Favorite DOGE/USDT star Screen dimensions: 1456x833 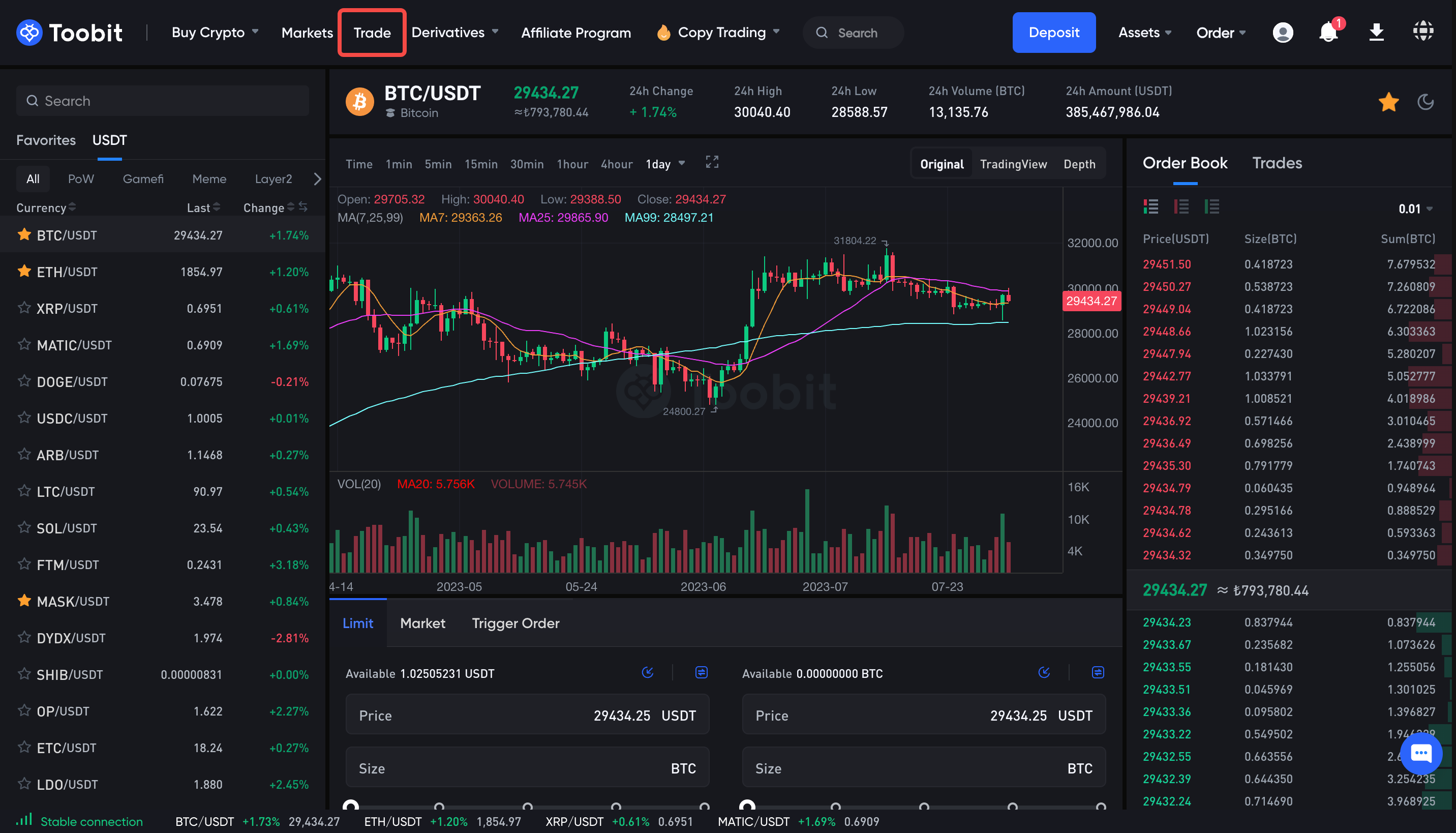click(x=24, y=381)
